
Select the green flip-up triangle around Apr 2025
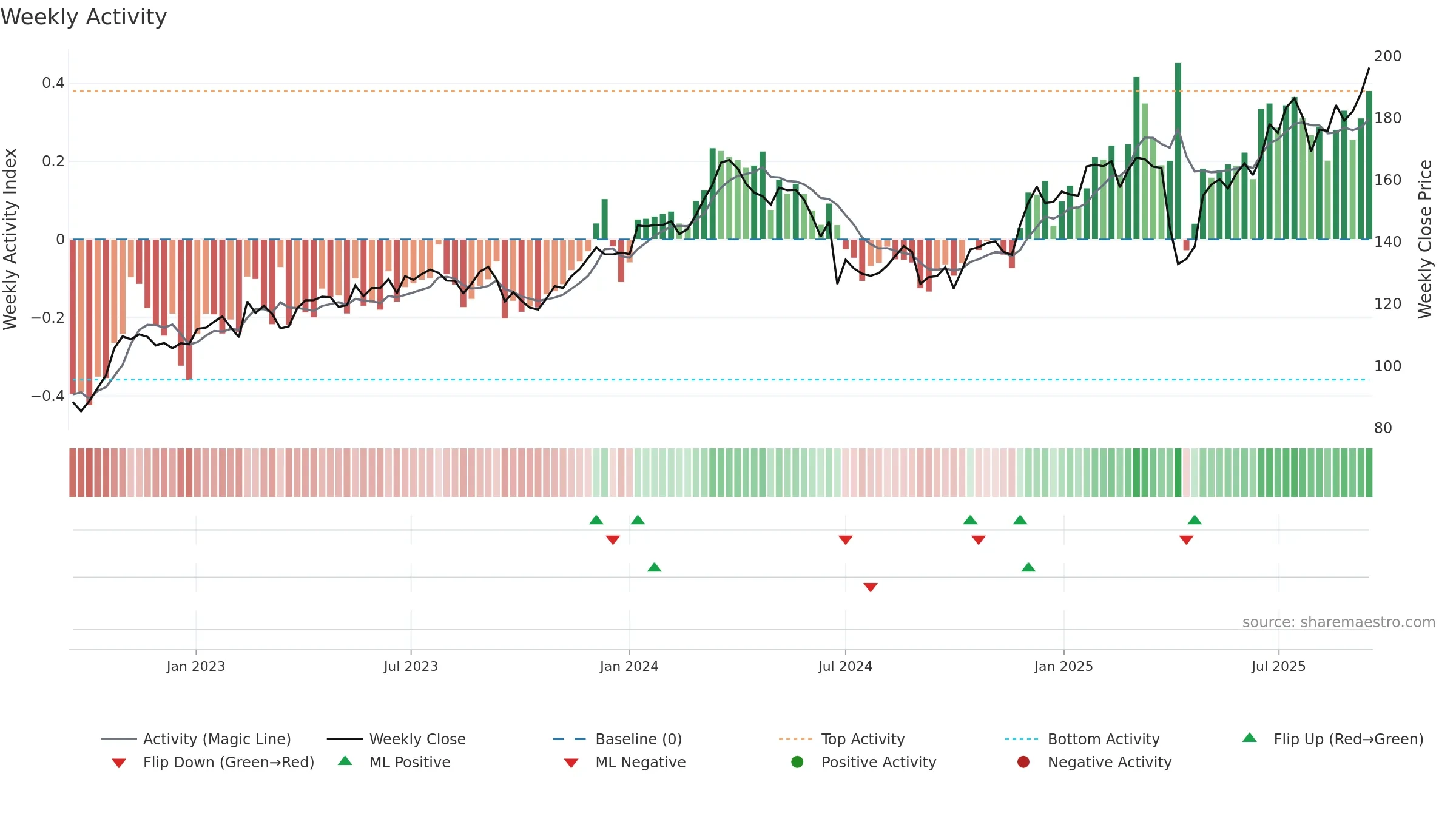[x=1195, y=520]
